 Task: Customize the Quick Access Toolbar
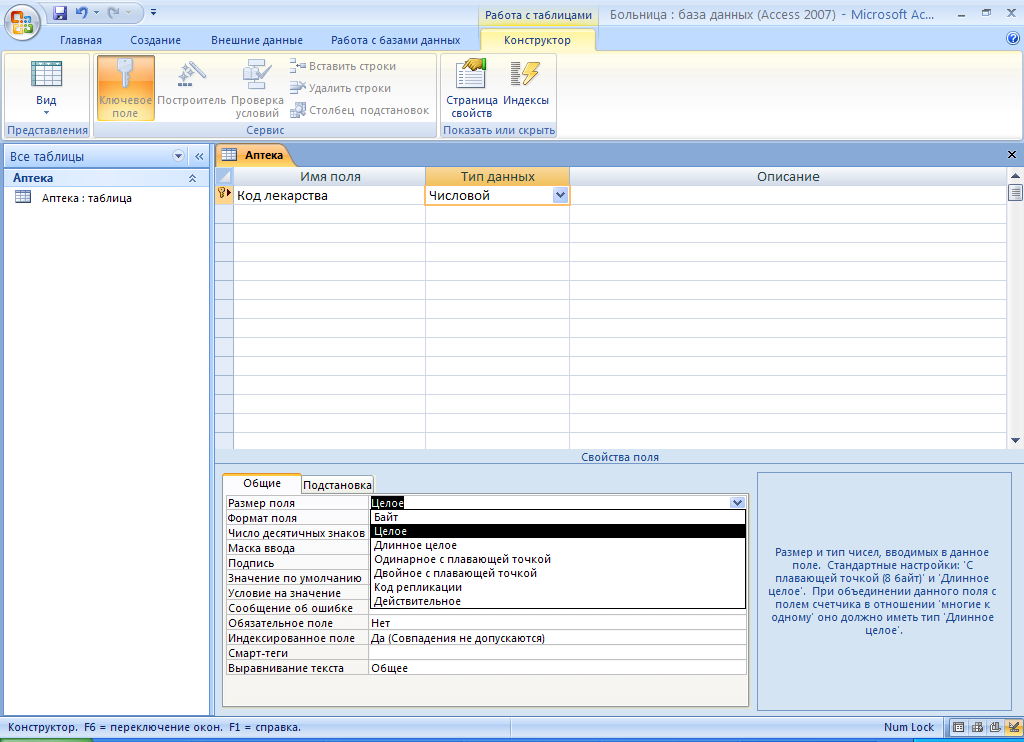click(x=153, y=12)
